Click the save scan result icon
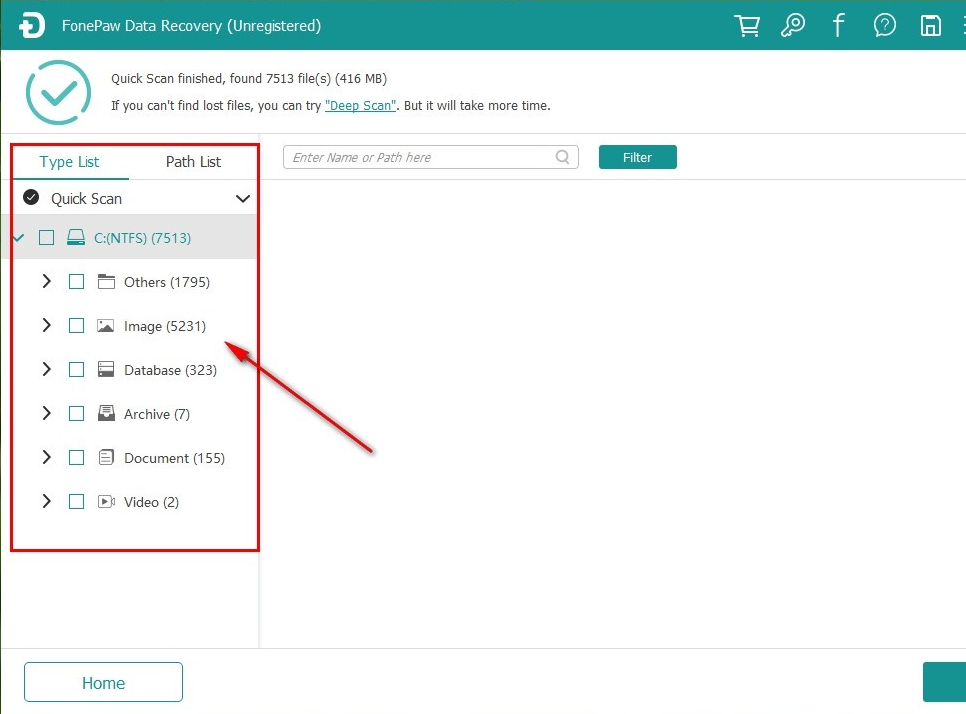 [930, 26]
